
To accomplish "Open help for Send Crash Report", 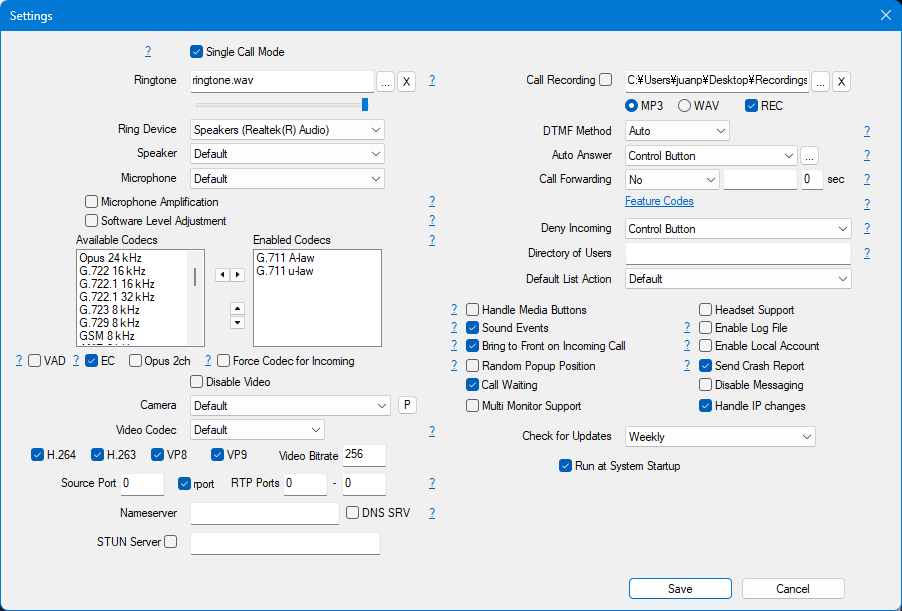I will tap(687, 365).
